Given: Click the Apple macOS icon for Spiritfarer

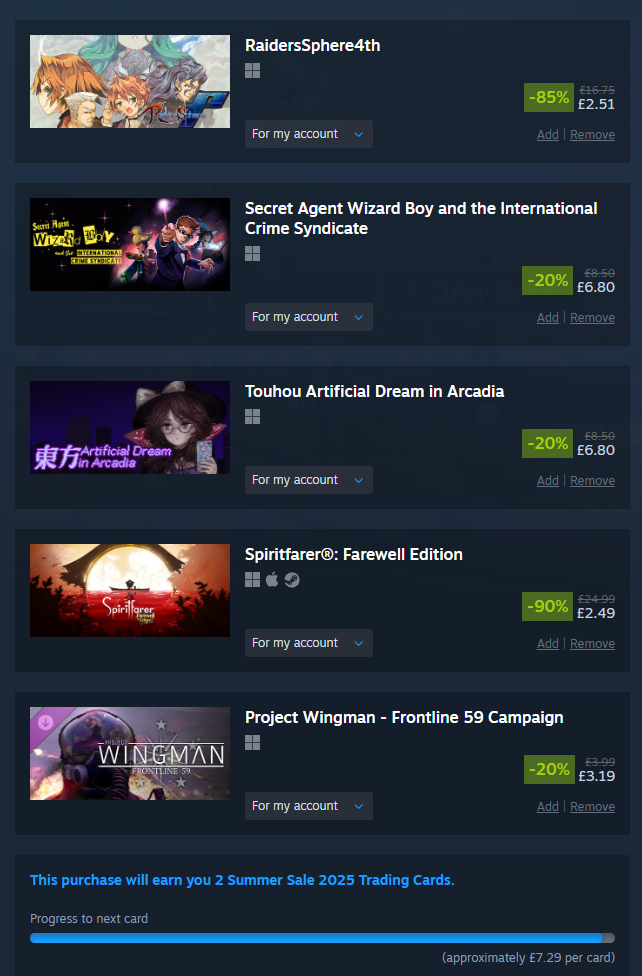Looking at the screenshot, I should 272,580.
